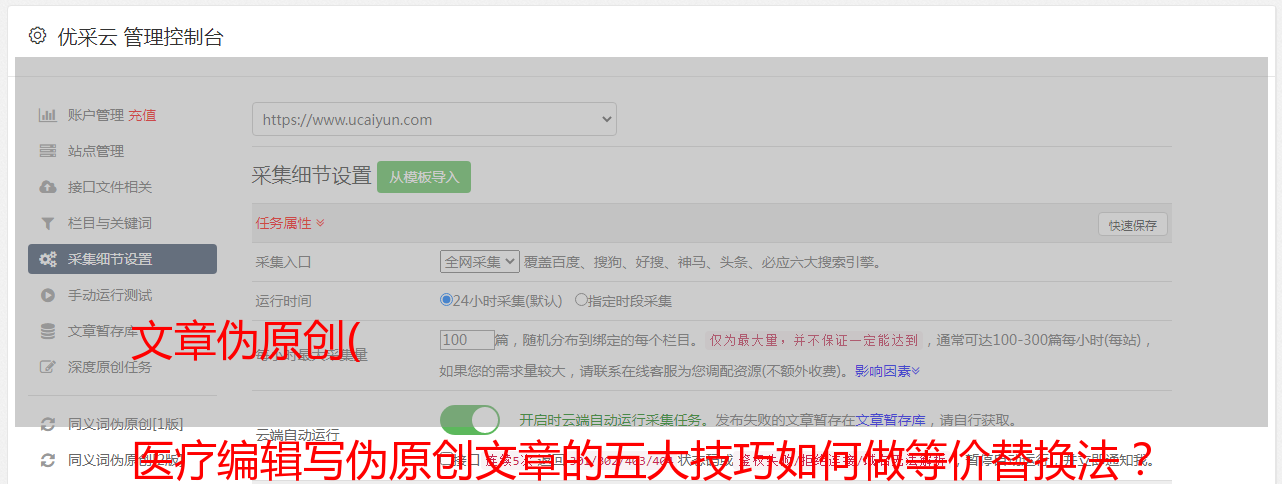The height and width of the screenshot is (484, 1282).
Task: Toggle the 云端自动运行 switch
Action: pyautogui.click(x=470, y=420)
